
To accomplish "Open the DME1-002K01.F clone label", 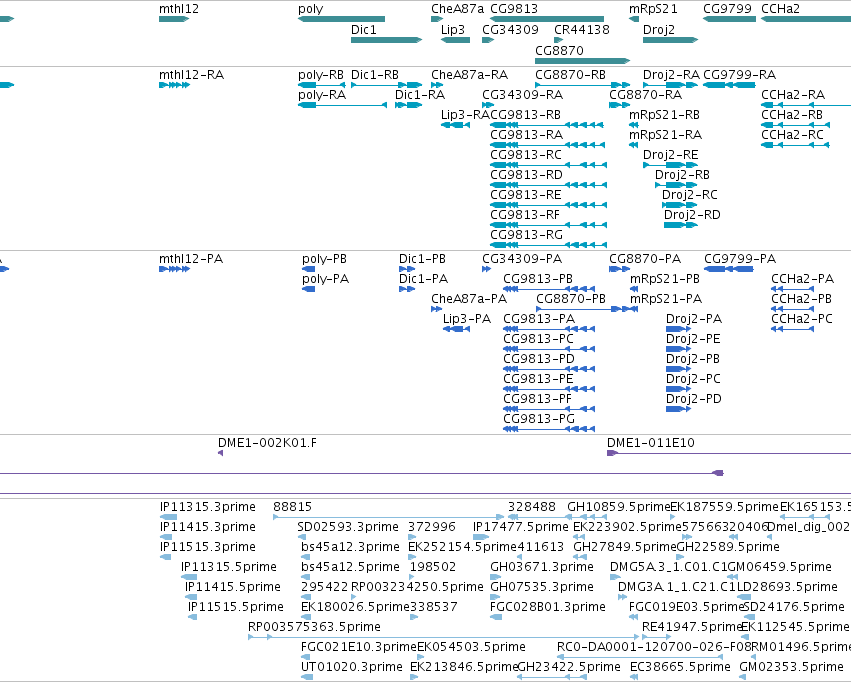I will click(267, 443).
